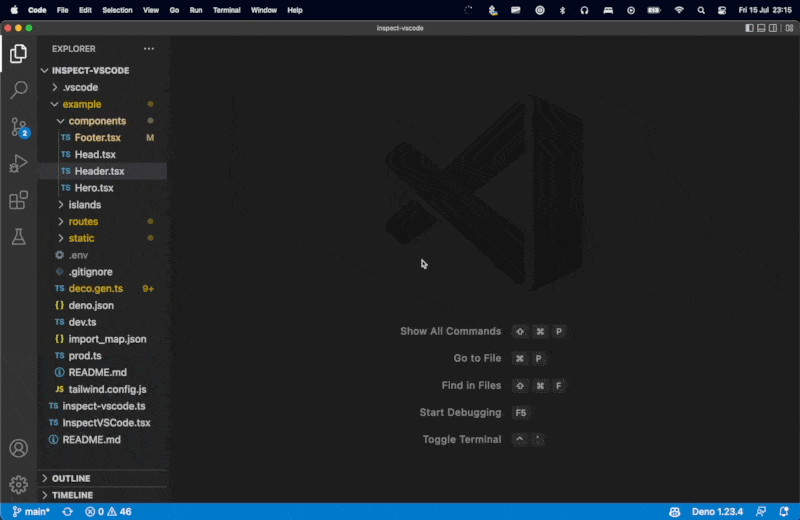Open import_map.json file
The height and width of the screenshot is (520, 800).
[103, 339]
